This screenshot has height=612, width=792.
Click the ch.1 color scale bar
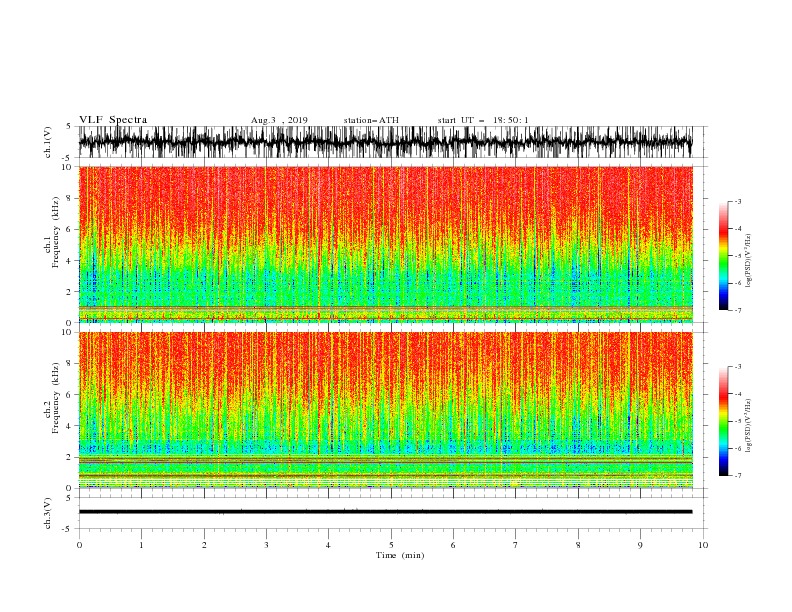723,256
